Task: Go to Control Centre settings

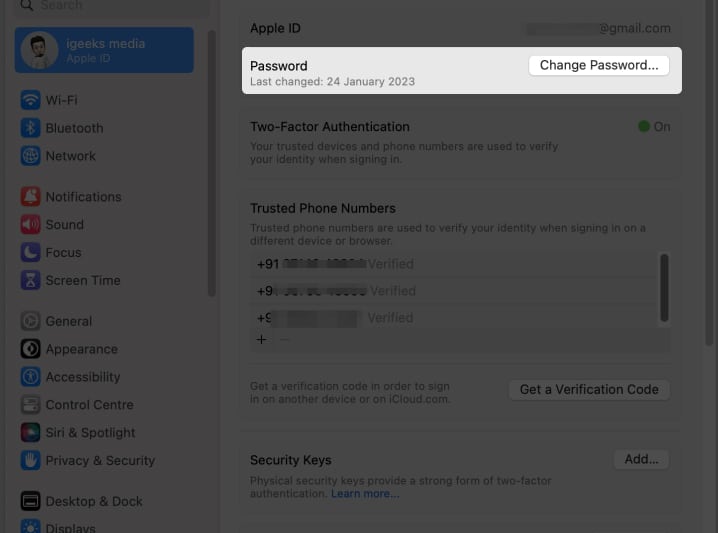Action: [89, 405]
